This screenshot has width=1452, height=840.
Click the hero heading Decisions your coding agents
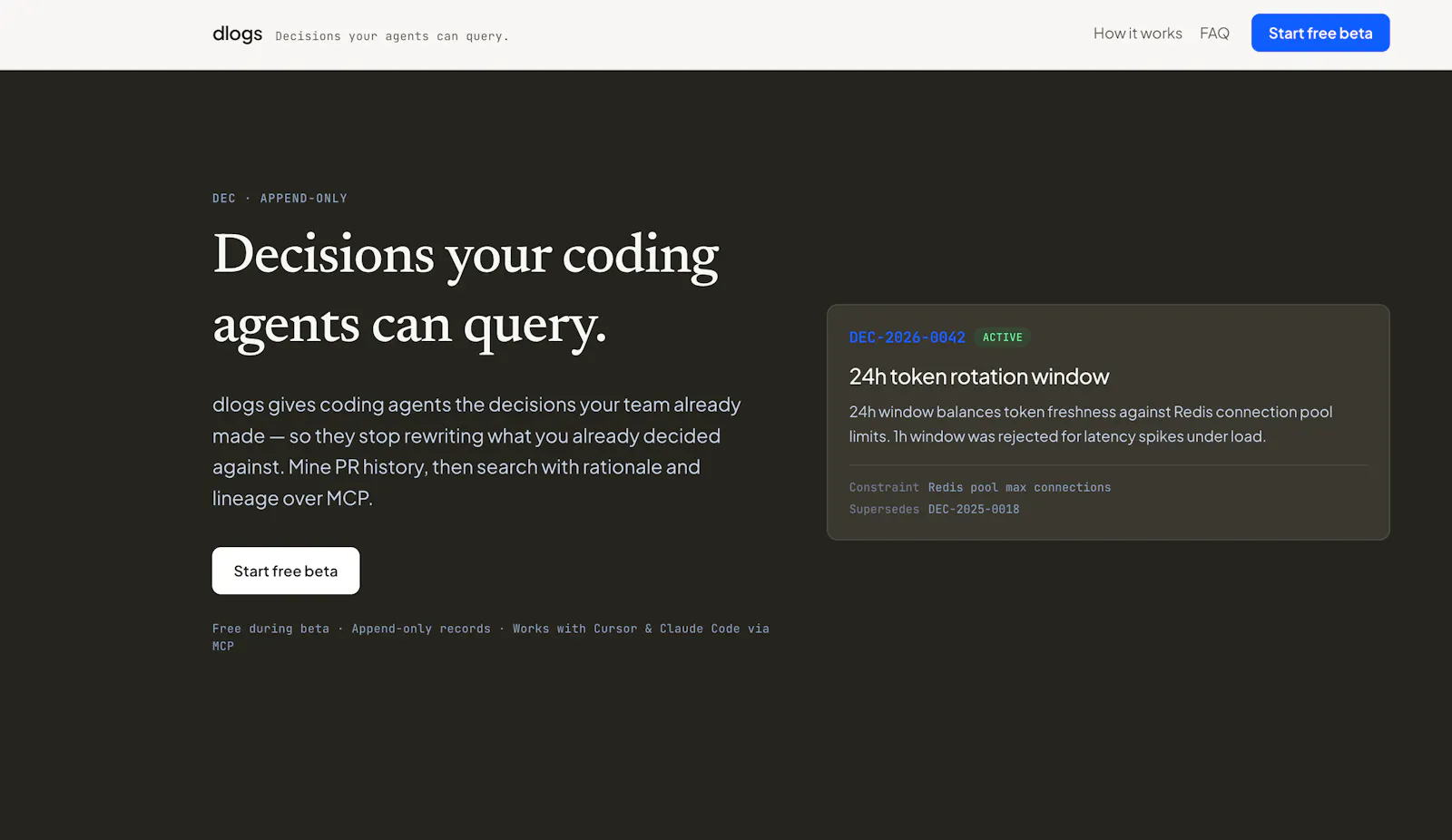click(466, 289)
